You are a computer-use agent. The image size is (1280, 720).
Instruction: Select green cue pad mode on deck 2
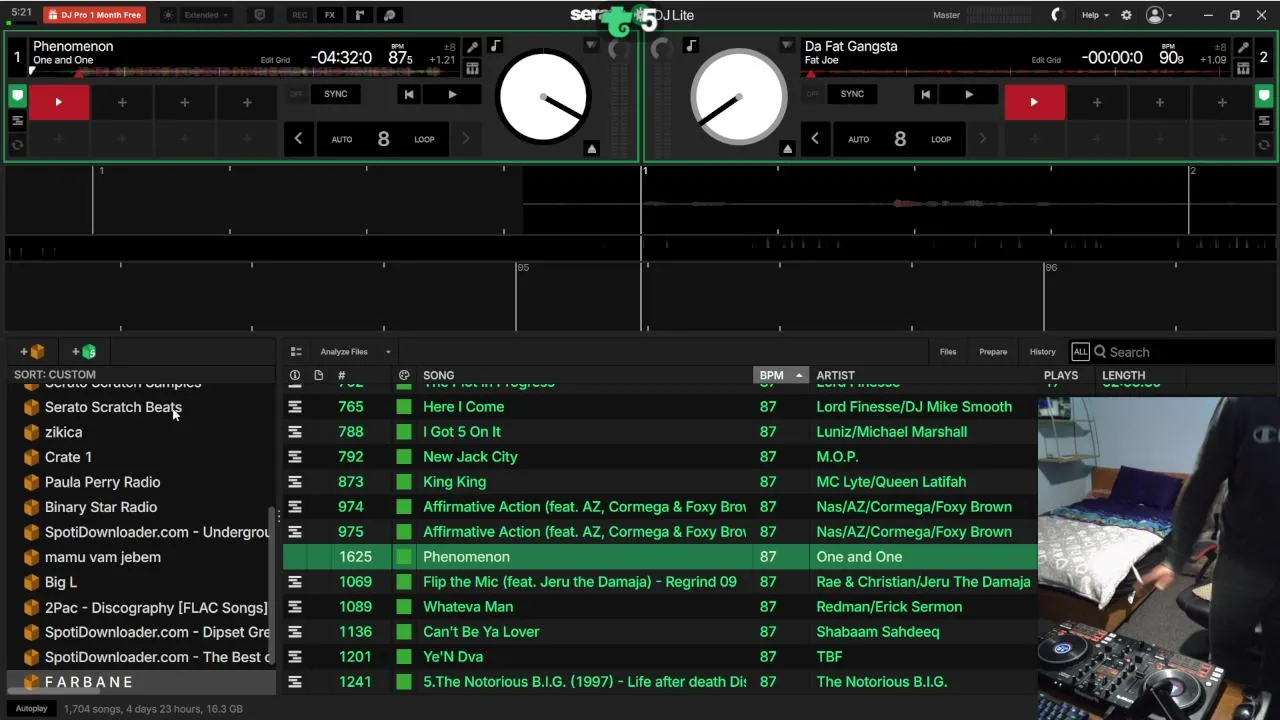tap(1264, 97)
